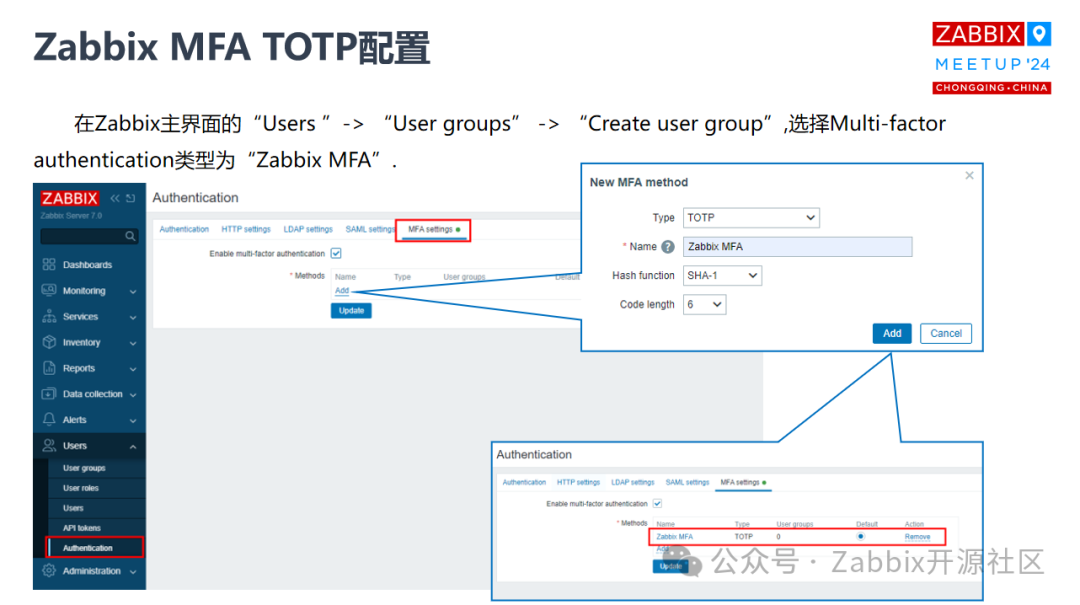Collapse the Users menu chevron
The width and height of the screenshot is (1080, 605).
pyautogui.click(x=133, y=447)
